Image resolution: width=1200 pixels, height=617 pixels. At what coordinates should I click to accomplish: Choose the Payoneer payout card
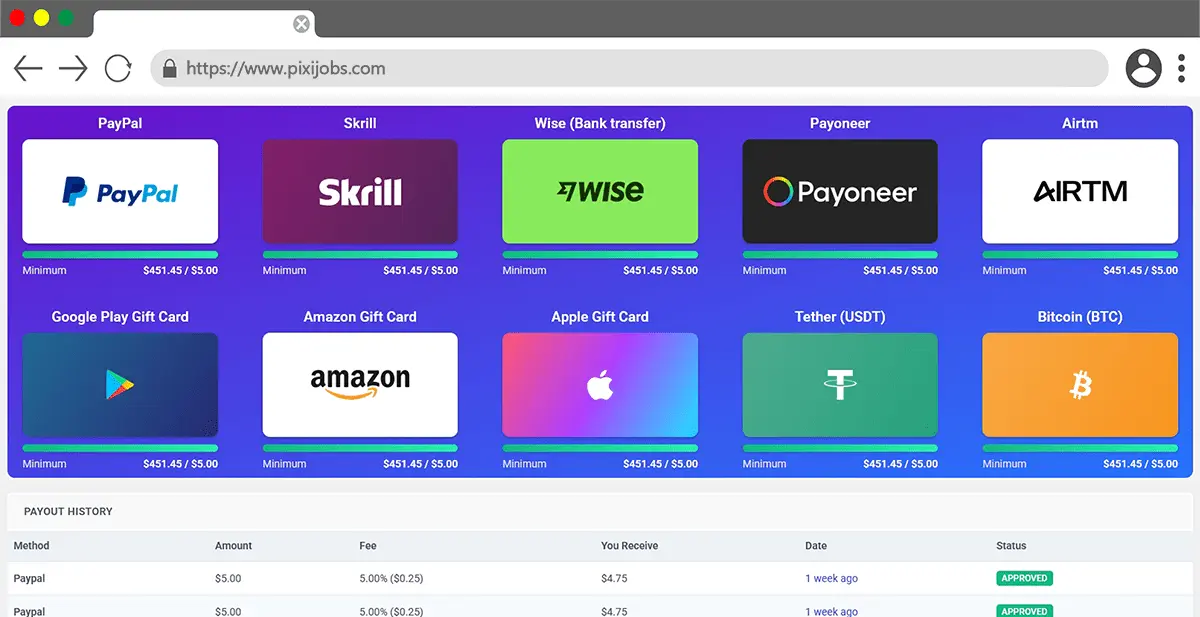840,191
